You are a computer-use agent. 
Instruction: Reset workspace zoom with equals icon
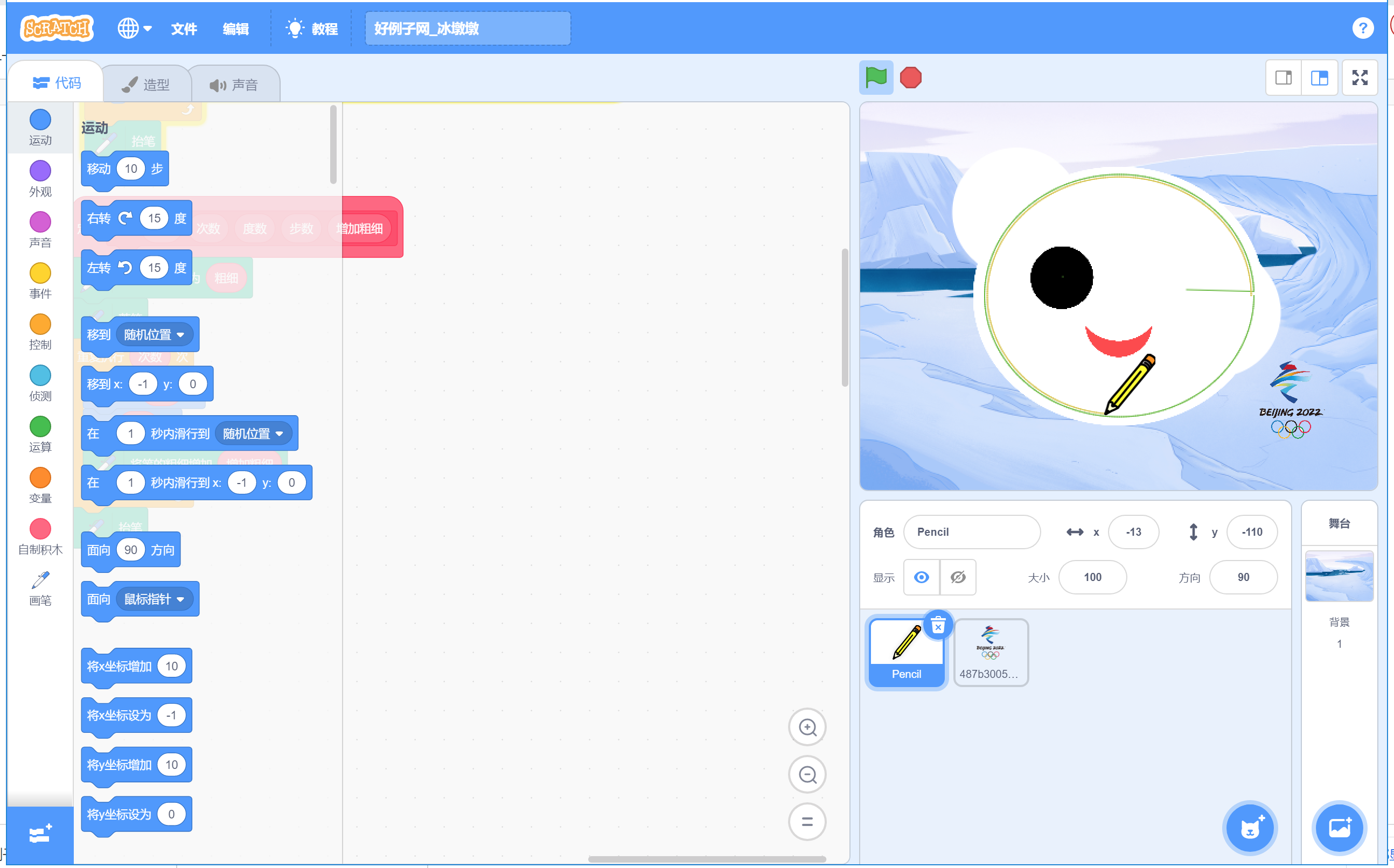[x=807, y=822]
